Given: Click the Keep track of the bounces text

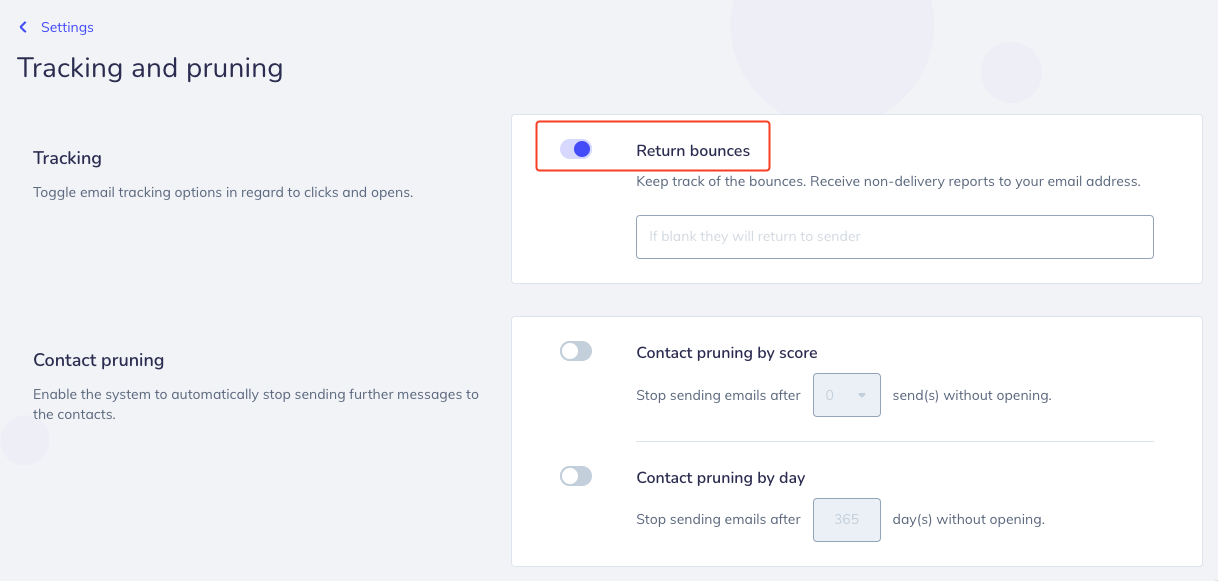Looking at the screenshot, I should (x=888, y=182).
